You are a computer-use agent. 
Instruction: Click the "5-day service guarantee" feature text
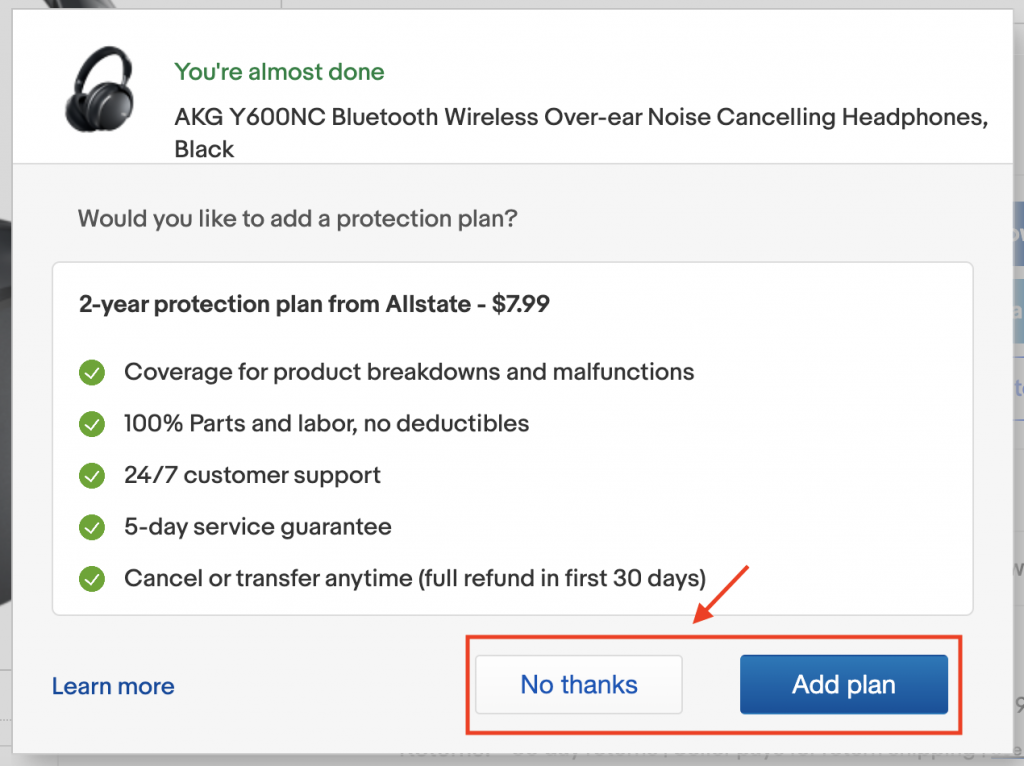pos(258,526)
